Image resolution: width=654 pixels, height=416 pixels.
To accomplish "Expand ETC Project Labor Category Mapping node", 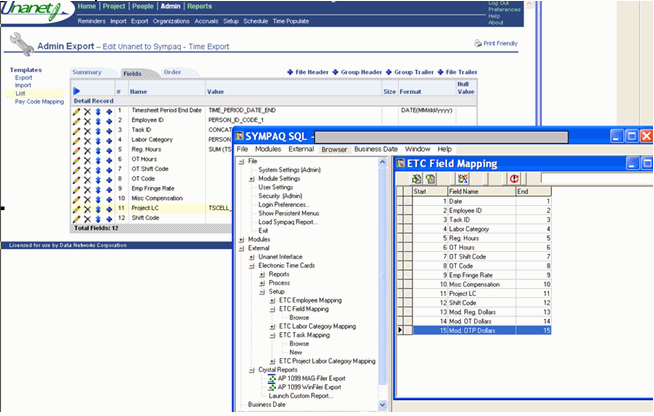I will click(273, 362).
